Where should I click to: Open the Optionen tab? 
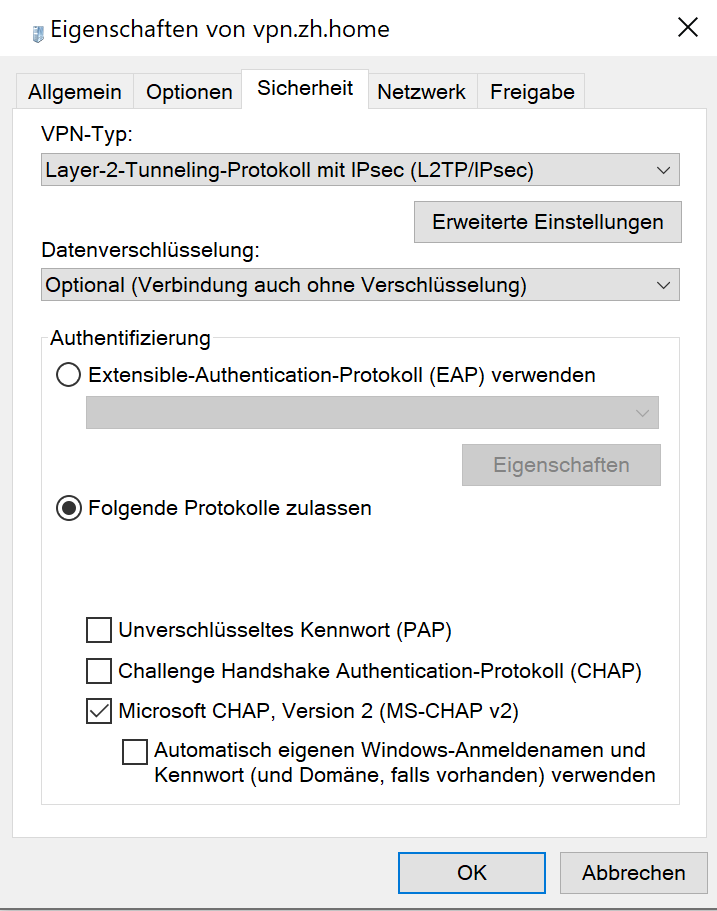pyautogui.click(x=189, y=92)
